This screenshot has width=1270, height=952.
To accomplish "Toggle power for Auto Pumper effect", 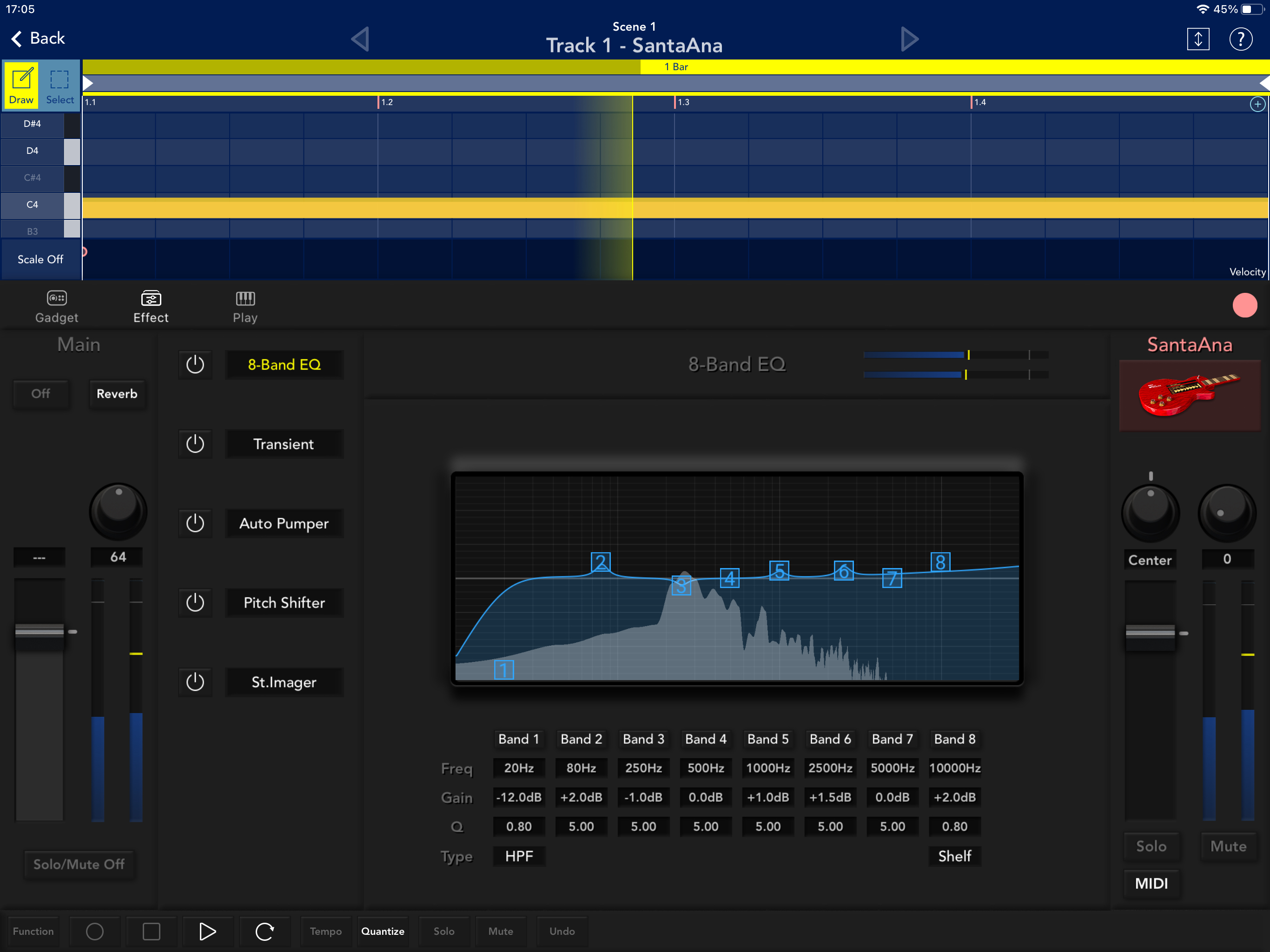I will (x=195, y=523).
